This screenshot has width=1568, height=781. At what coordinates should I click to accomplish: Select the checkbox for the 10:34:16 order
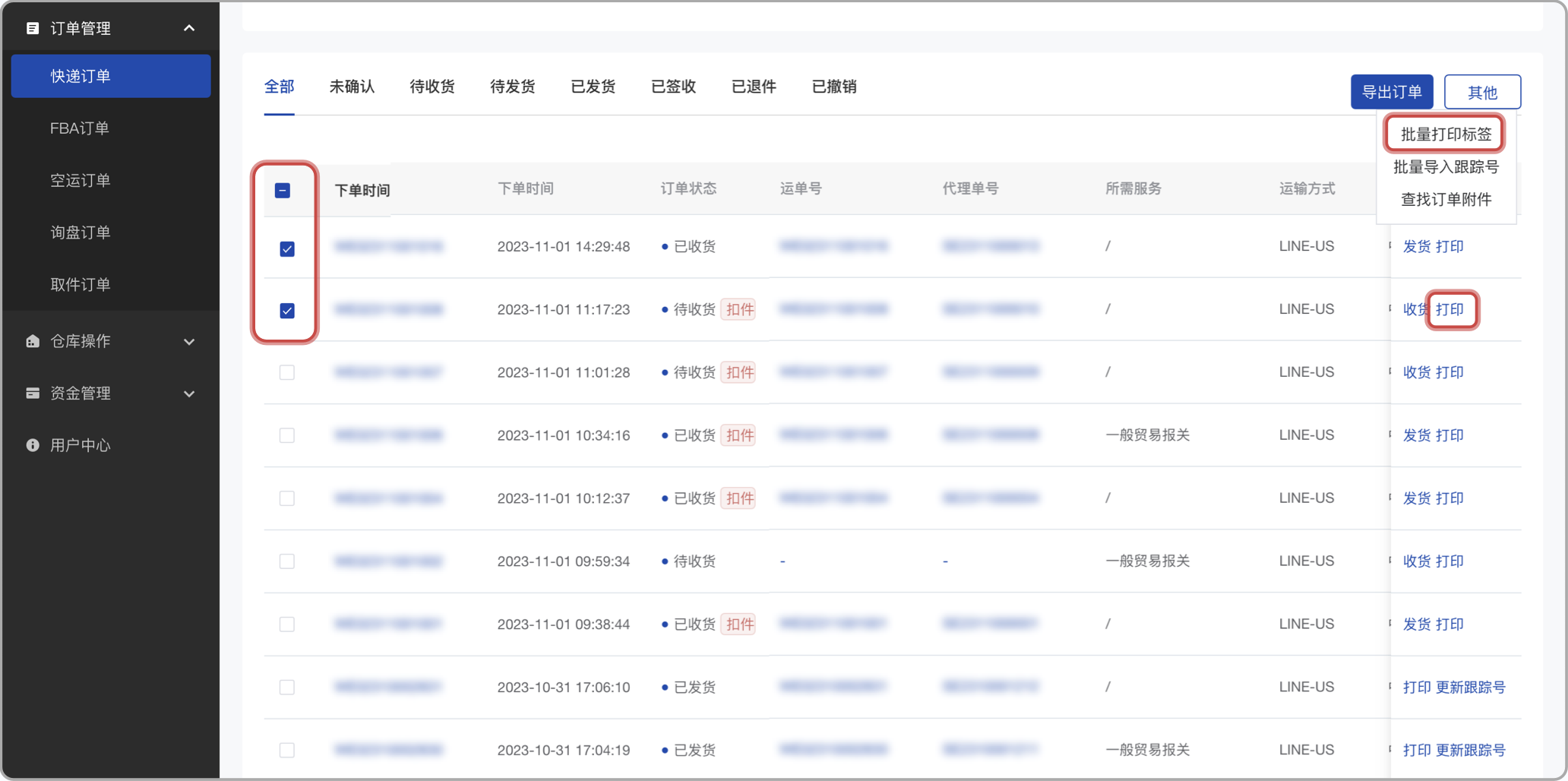(287, 435)
